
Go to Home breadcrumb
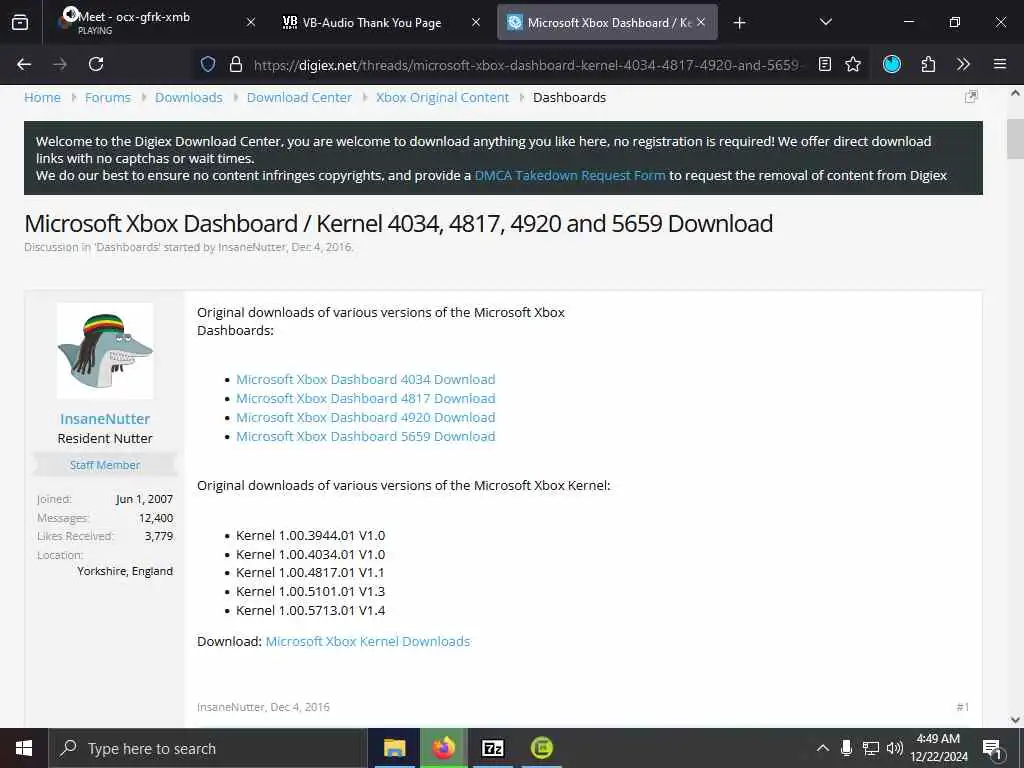[x=42, y=97]
